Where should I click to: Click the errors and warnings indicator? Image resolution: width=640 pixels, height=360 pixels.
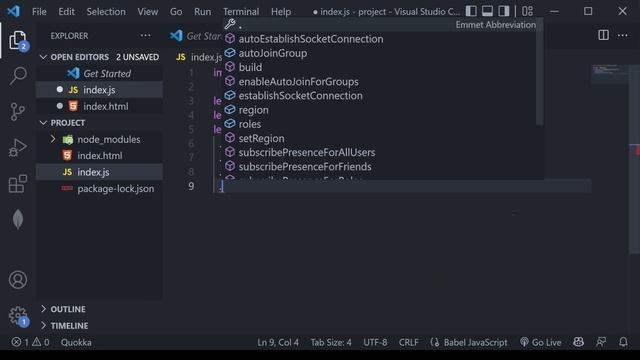click(x=31, y=342)
